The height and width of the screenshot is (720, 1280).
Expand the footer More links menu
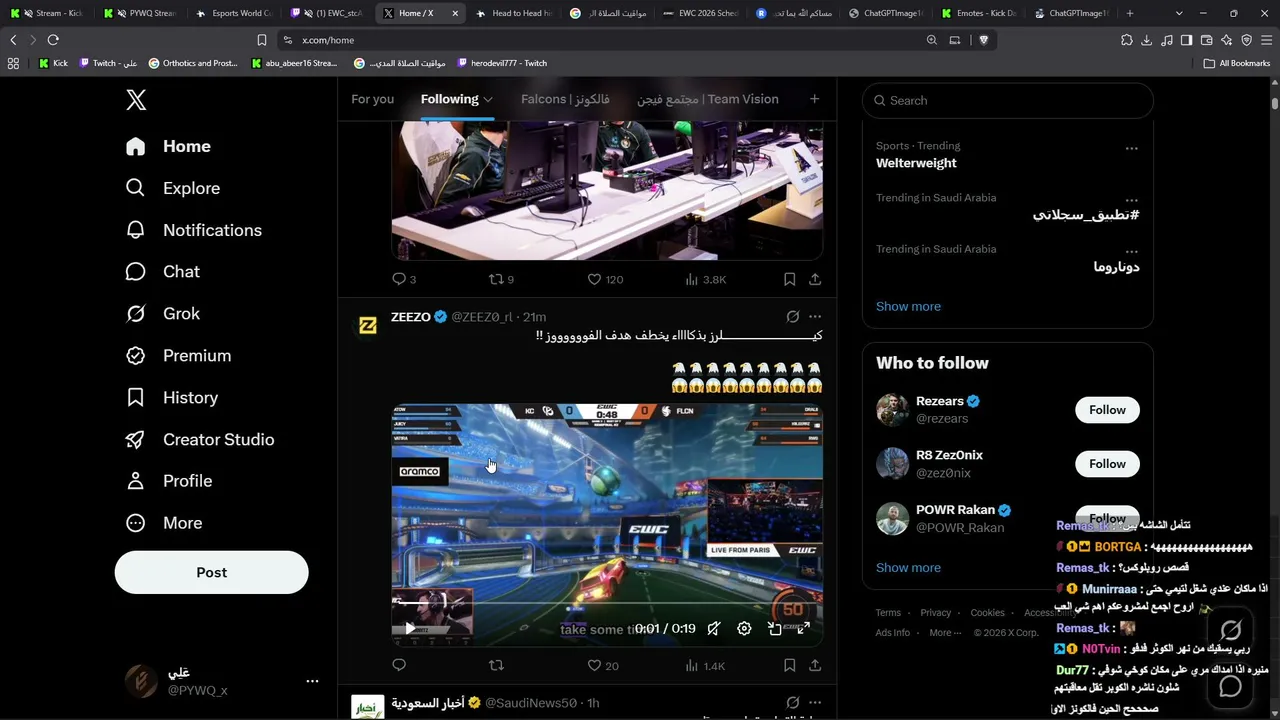tap(945, 633)
